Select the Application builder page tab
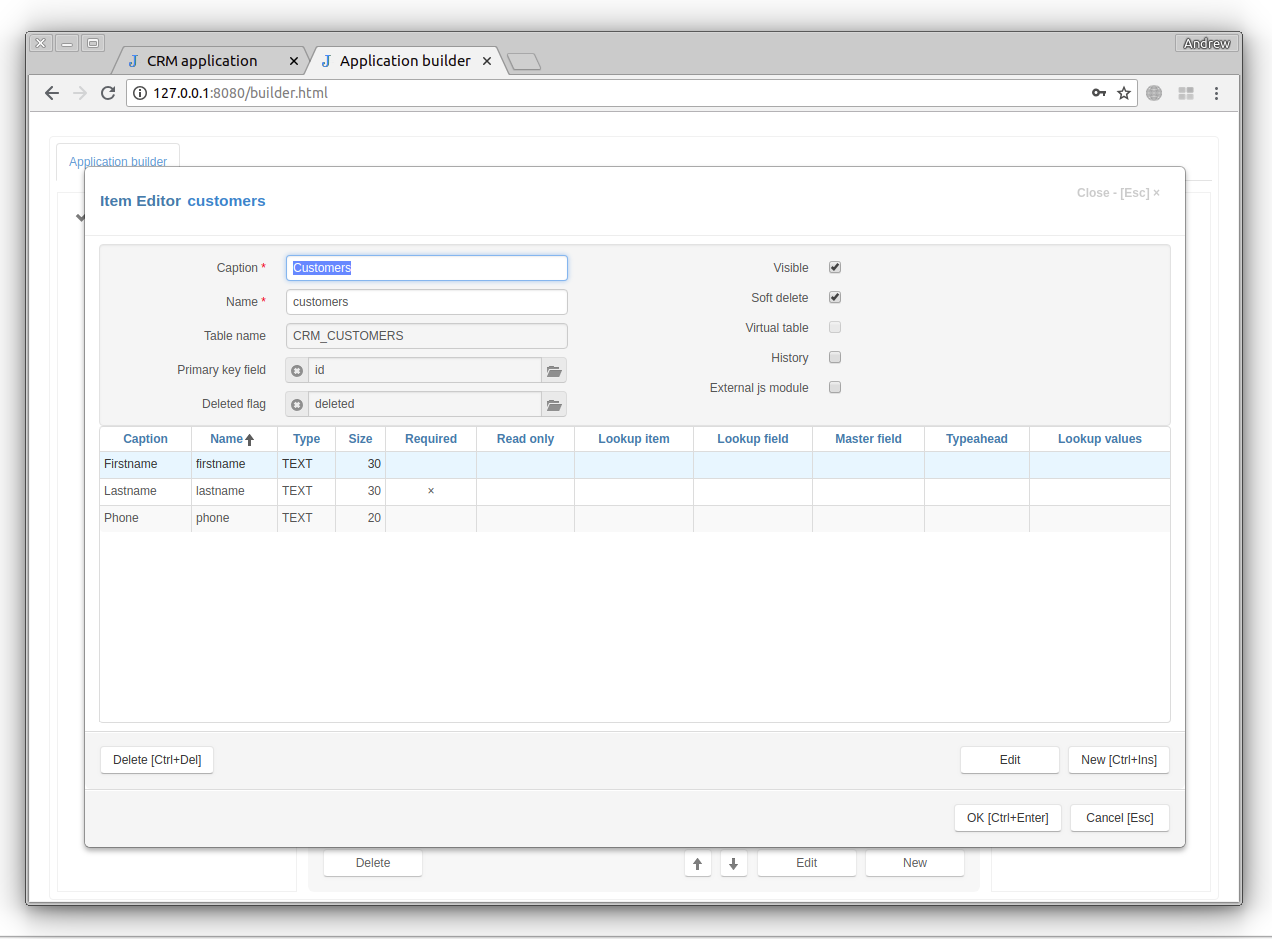 [x=118, y=161]
